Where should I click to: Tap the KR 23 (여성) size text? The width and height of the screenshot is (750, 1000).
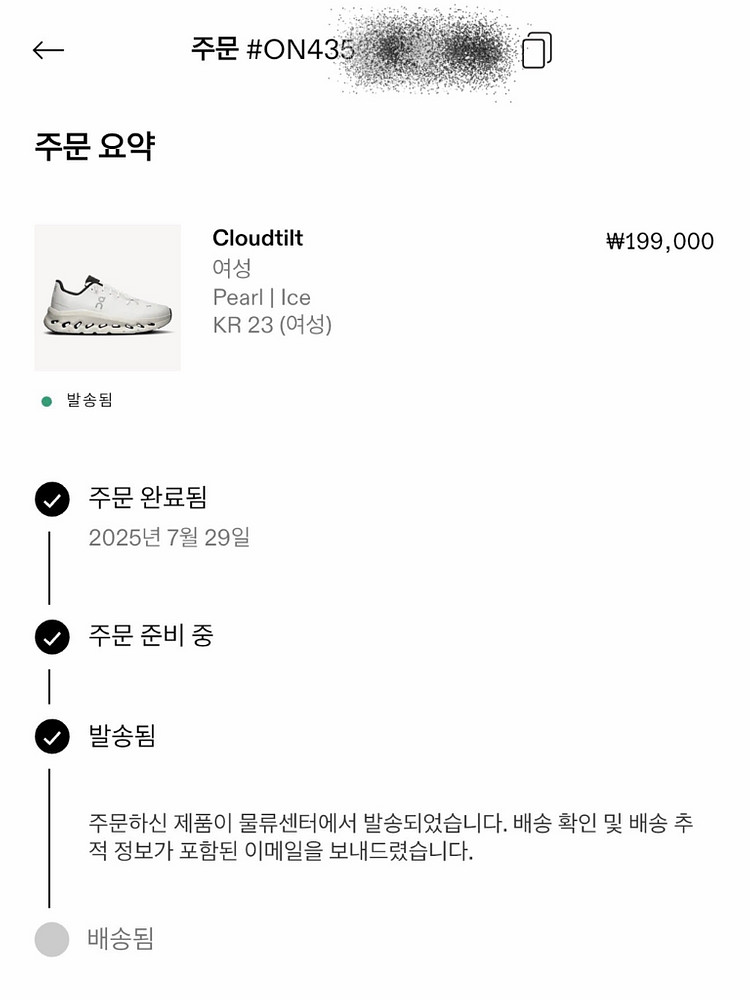272,325
